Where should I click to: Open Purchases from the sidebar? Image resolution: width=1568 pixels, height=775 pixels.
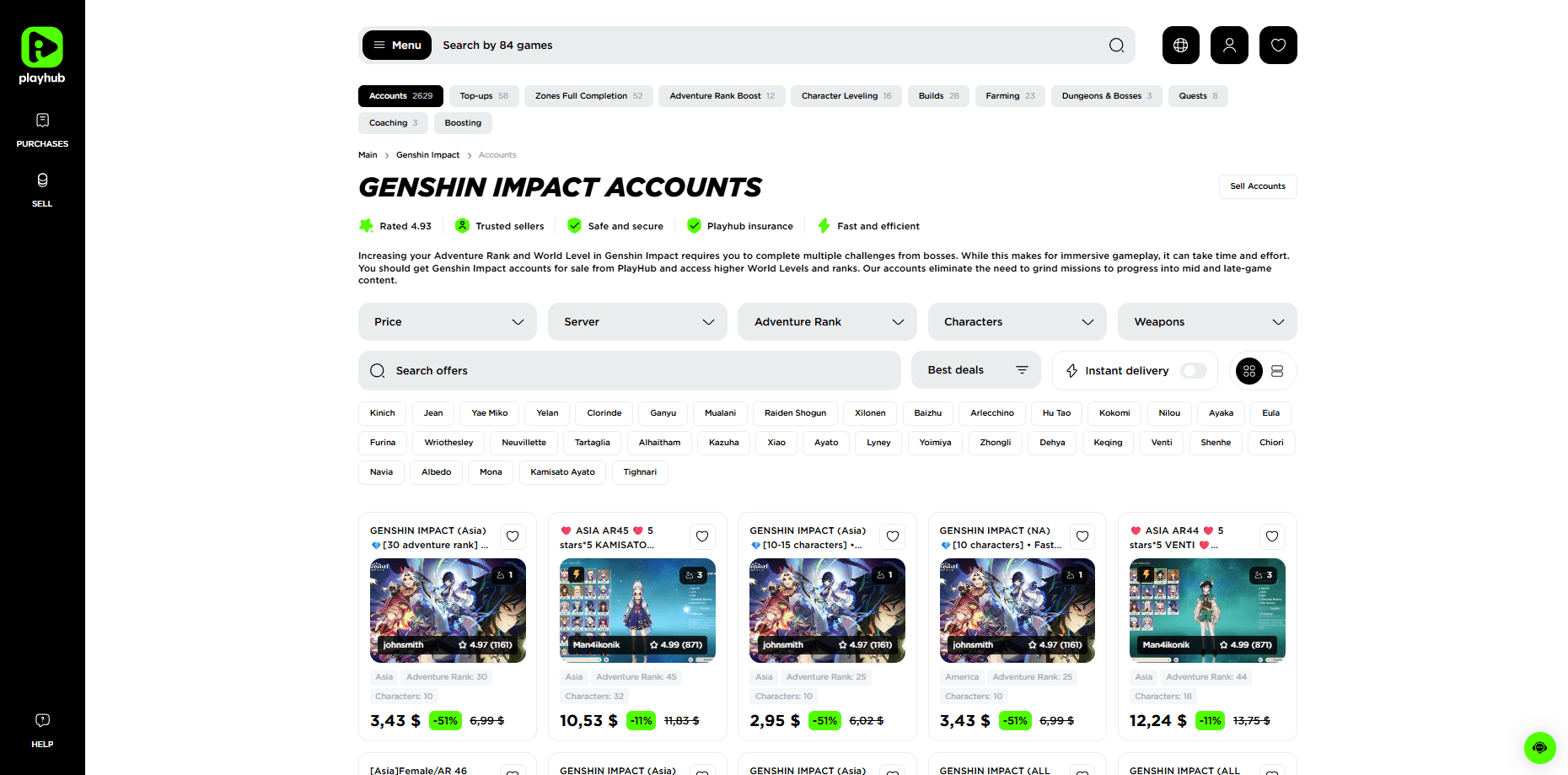tap(42, 130)
